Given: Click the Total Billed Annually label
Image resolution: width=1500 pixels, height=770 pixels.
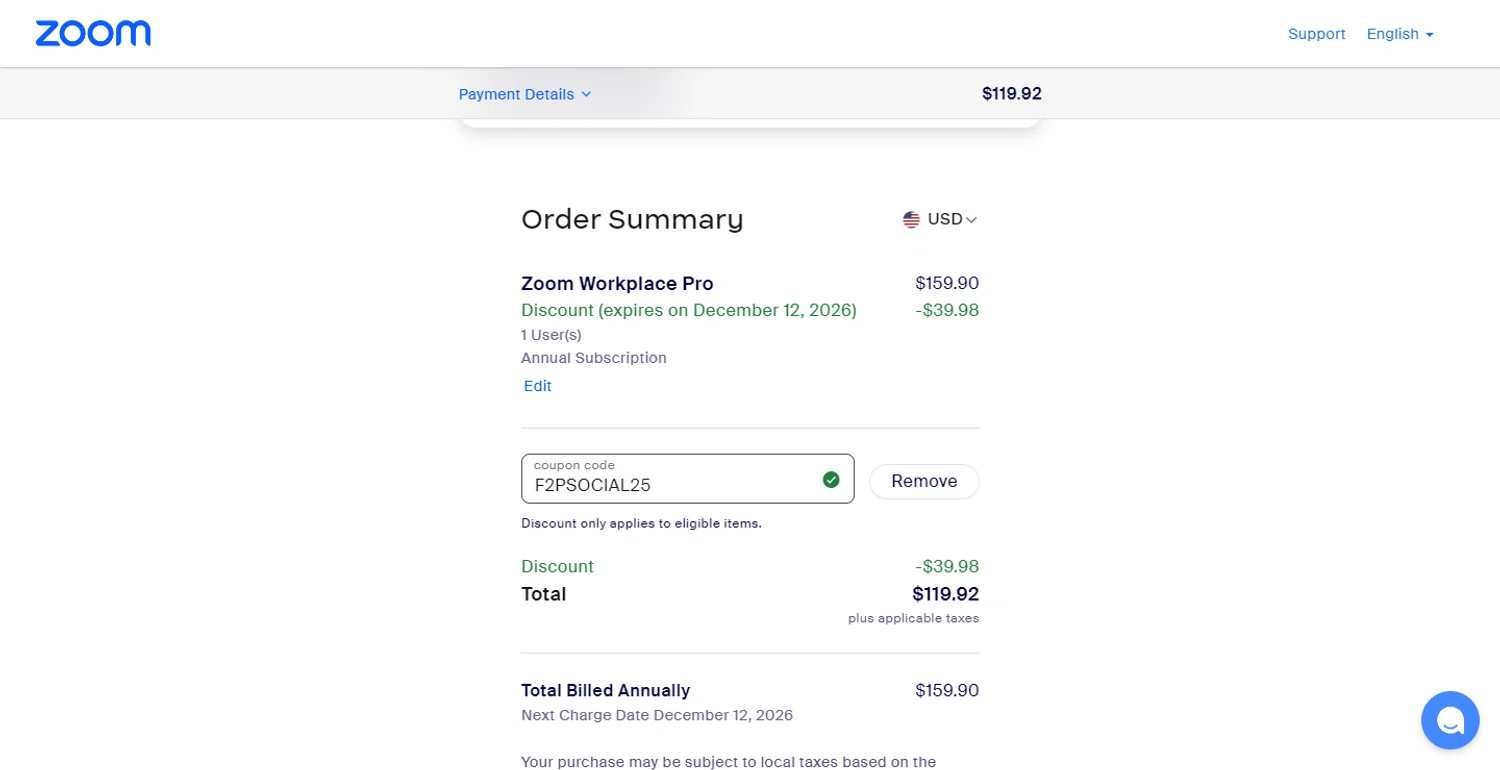Looking at the screenshot, I should point(605,690).
